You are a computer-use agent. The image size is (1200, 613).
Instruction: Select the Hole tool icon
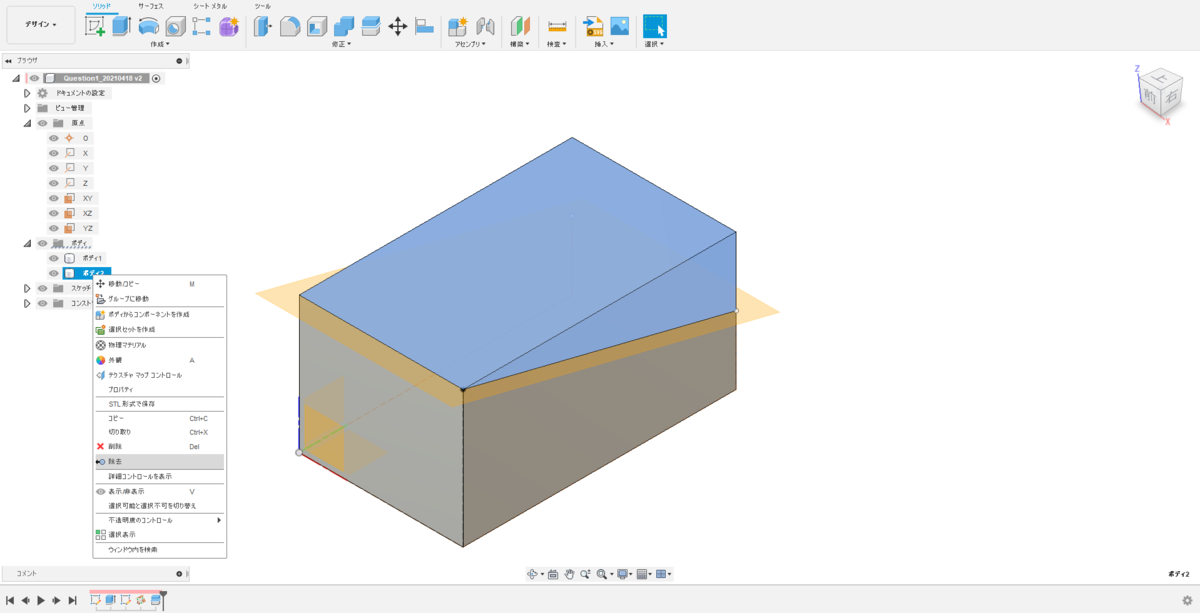[x=175, y=27]
